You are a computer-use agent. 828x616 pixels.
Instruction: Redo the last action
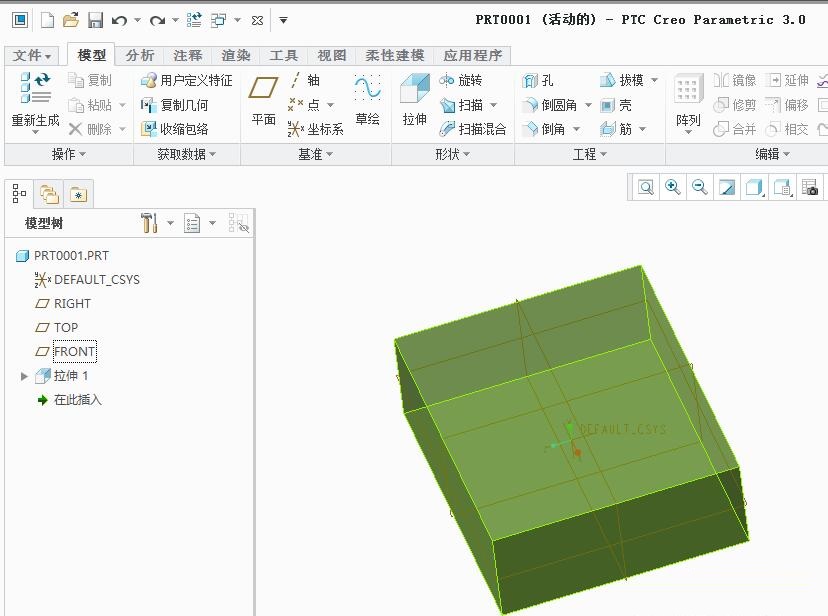[x=157, y=21]
